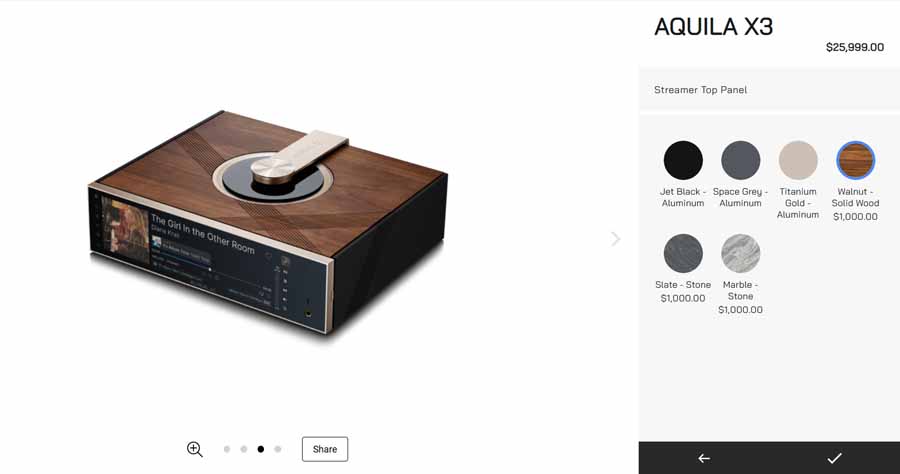Confirm selection with the checkmark icon
The height and width of the screenshot is (474, 900).
[x=834, y=458]
